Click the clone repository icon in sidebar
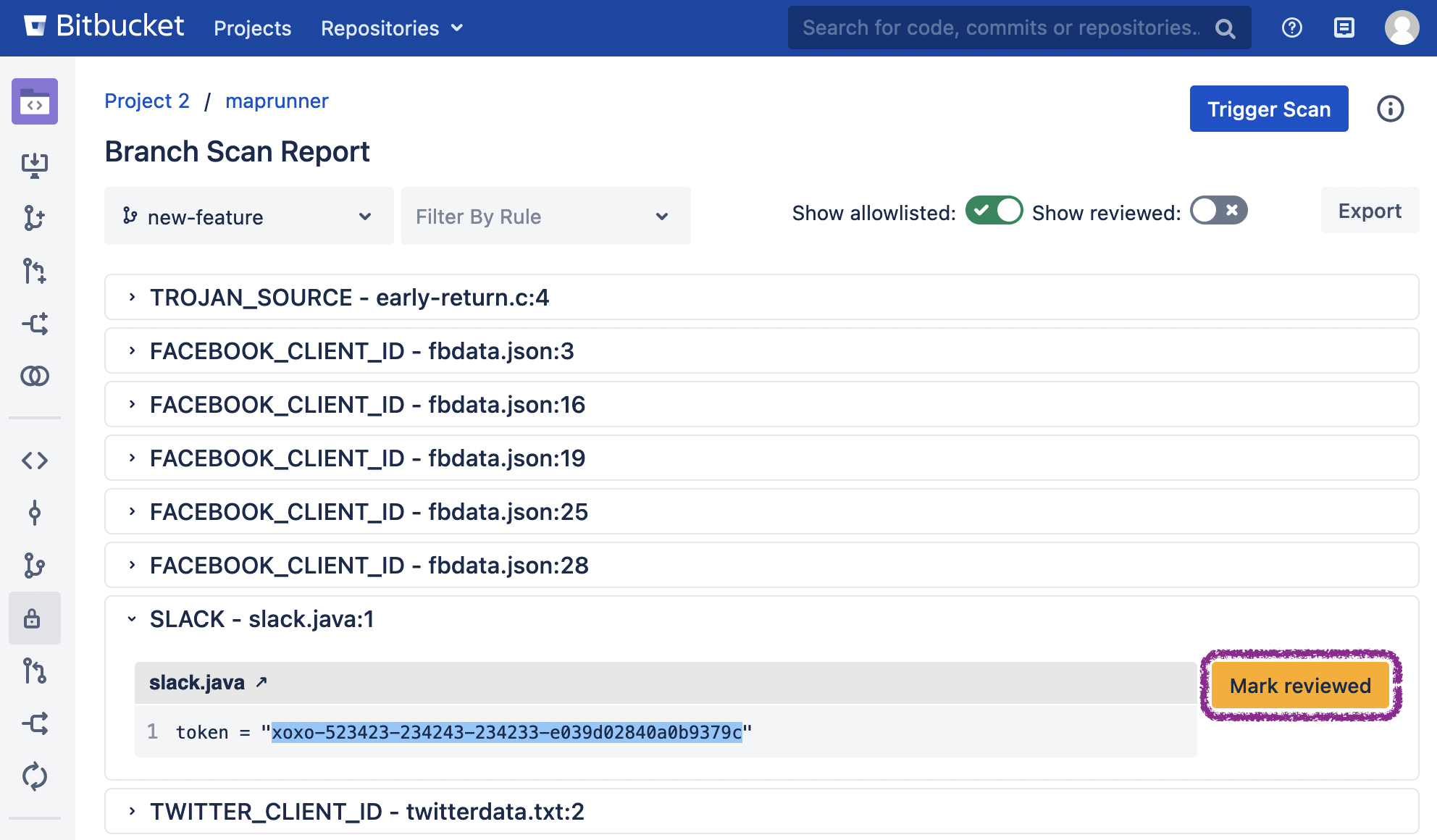 click(34, 165)
